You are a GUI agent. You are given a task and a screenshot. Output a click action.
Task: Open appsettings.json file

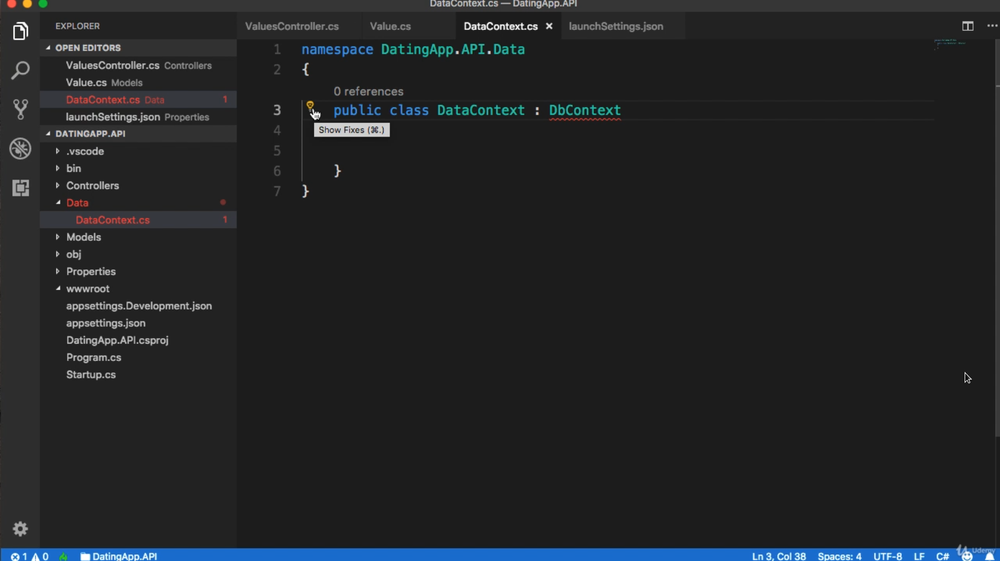tap(138, 323)
